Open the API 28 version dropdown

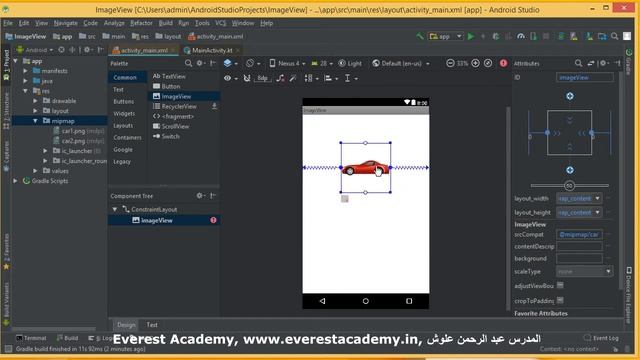[x=322, y=63]
